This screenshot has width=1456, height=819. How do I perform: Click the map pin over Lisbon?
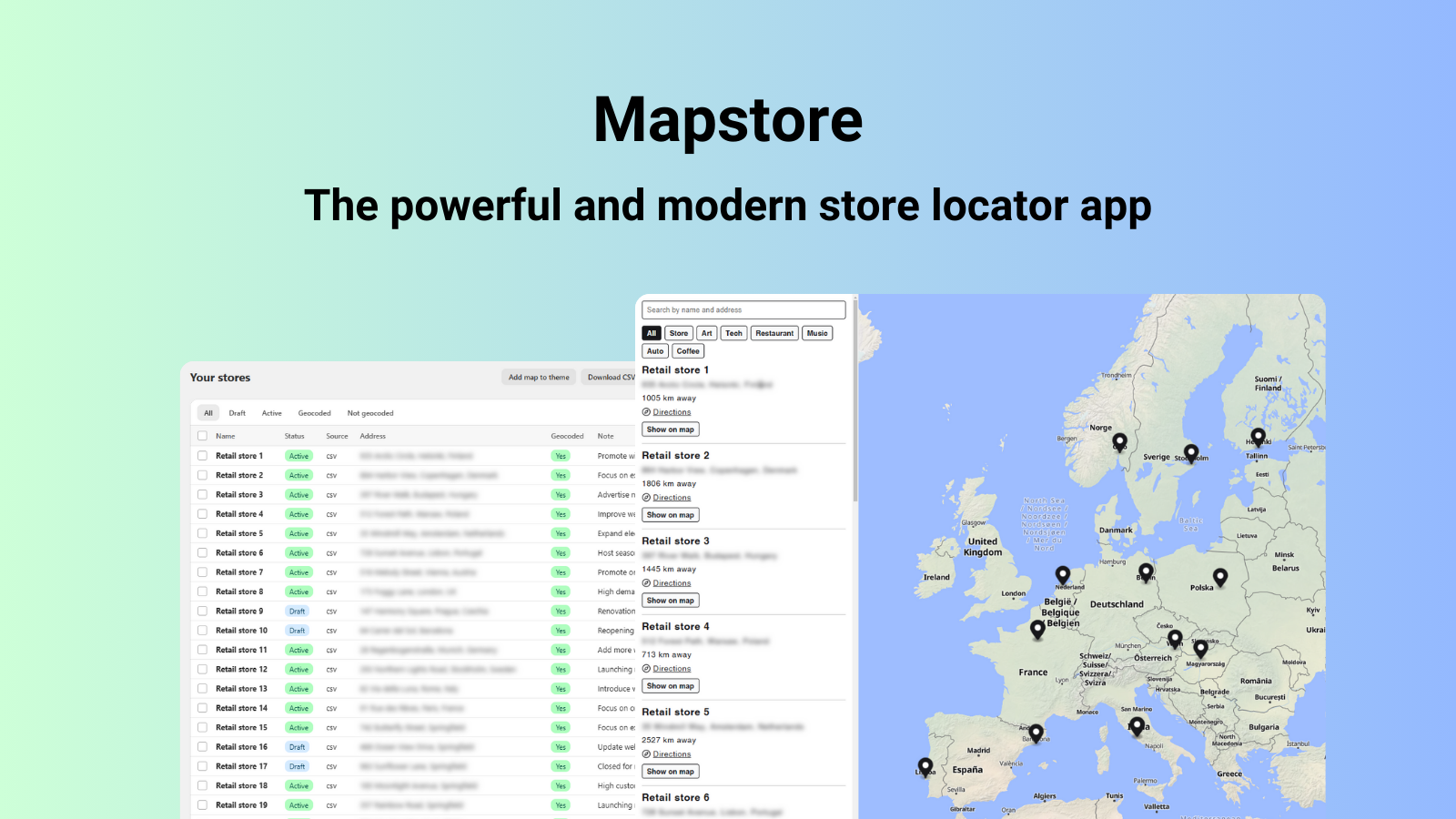click(x=925, y=766)
